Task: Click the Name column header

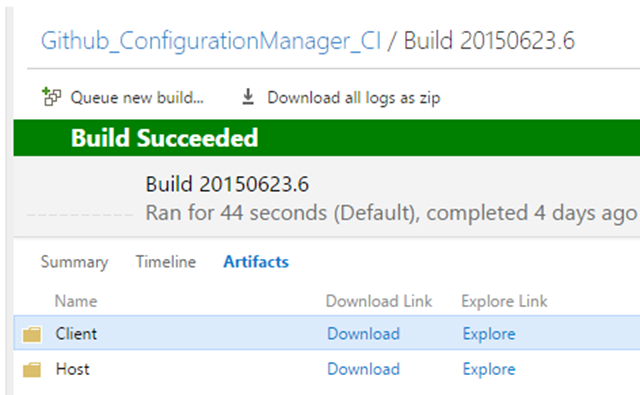Action: pos(76,301)
